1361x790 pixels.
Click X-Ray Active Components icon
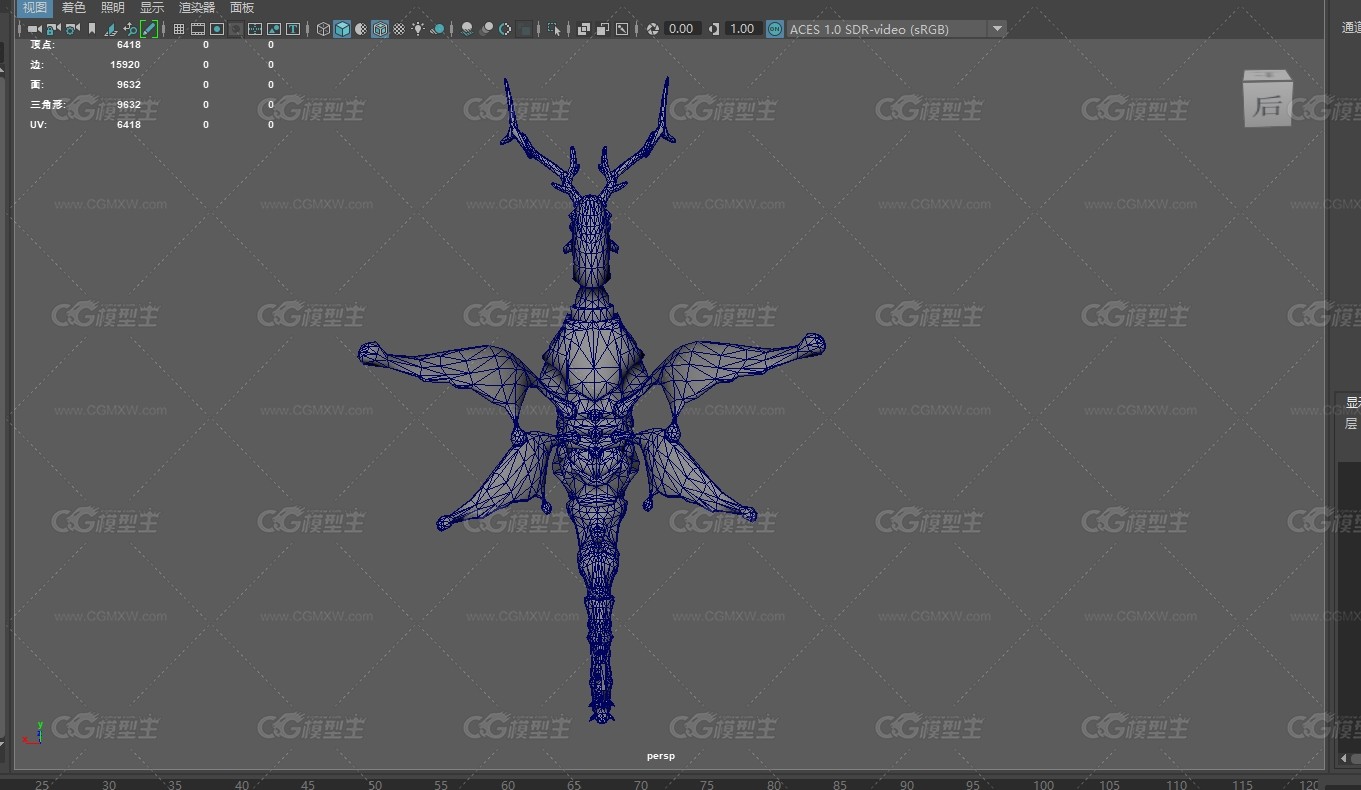point(603,29)
